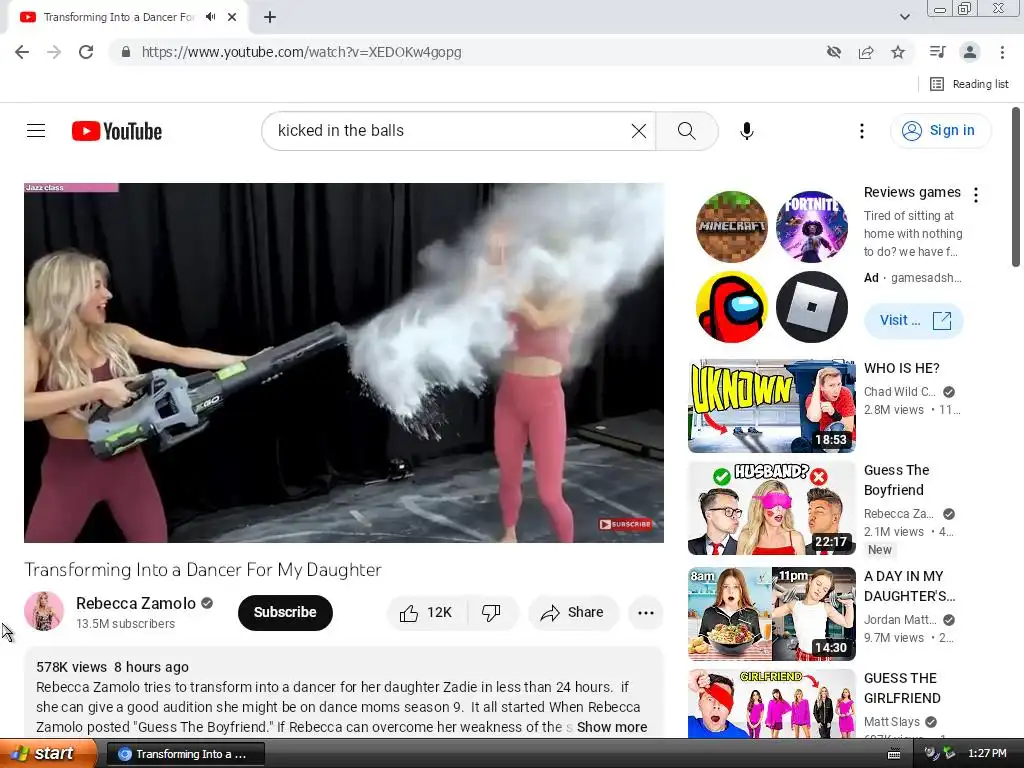This screenshot has width=1024, height=768.
Task: Open A DAY IN MY DAUGHTER'S title
Action: pyautogui.click(x=909, y=586)
